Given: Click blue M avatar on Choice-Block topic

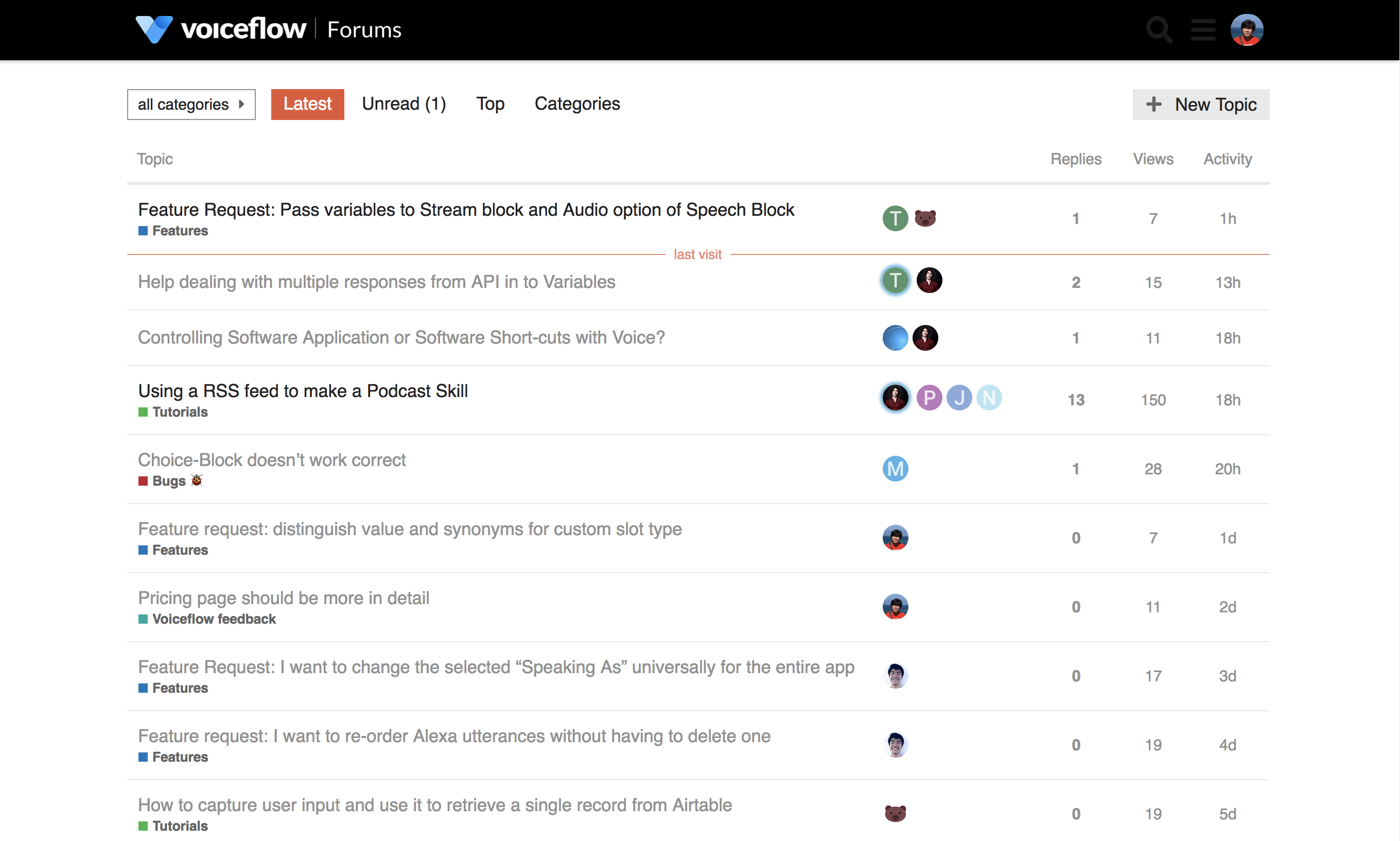Looking at the screenshot, I should pos(895,469).
